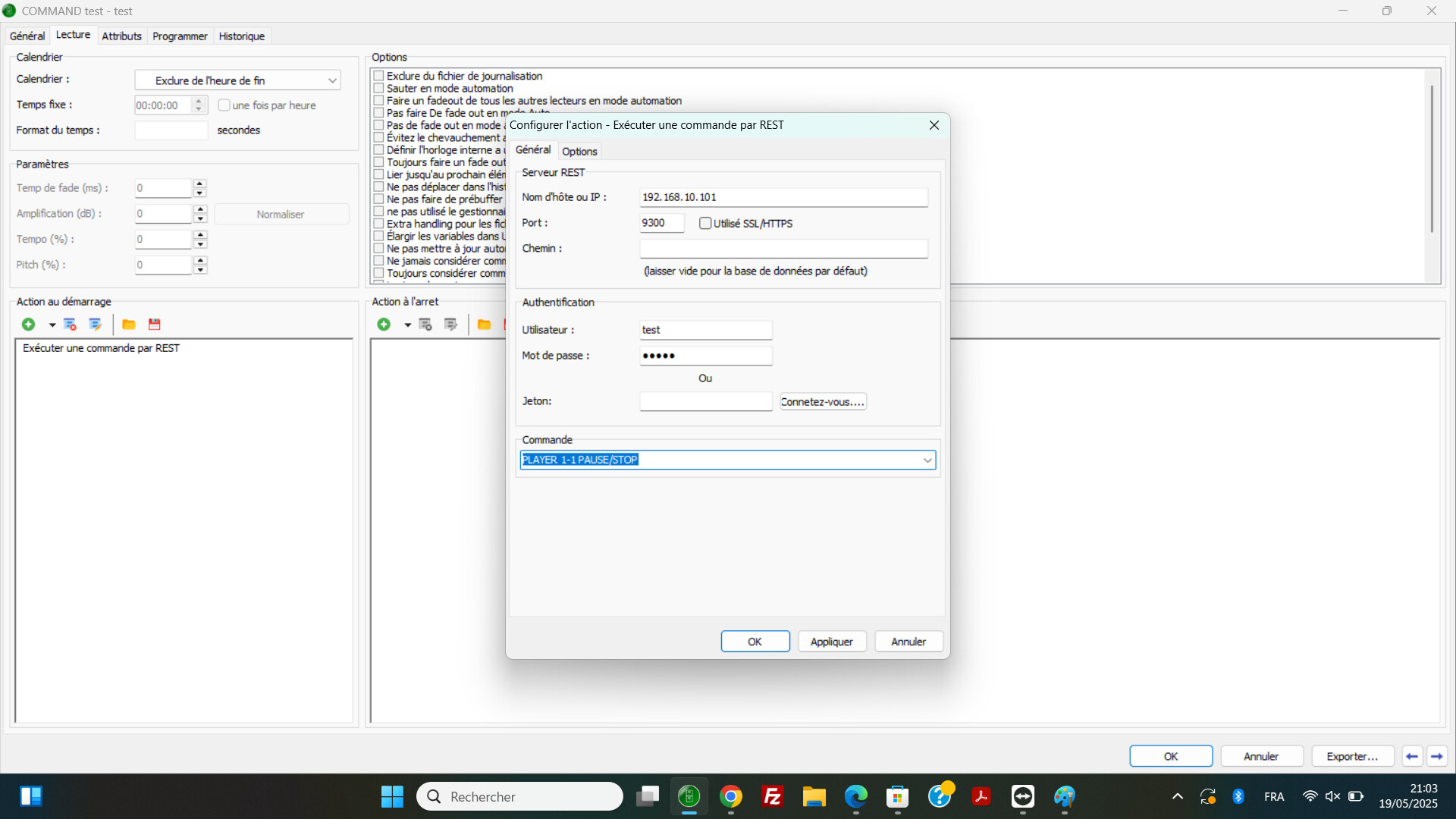Open FileZilla from the taskbar

point(772,796)
